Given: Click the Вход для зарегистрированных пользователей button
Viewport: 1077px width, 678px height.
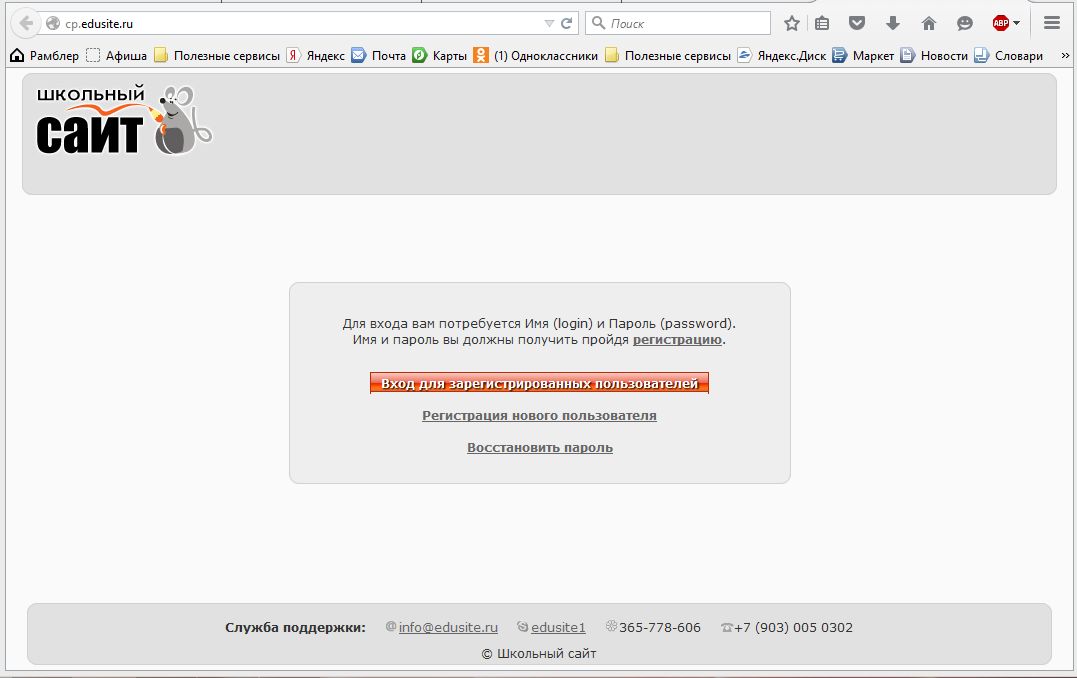Looking at the screenshot, I should (539, 383).
